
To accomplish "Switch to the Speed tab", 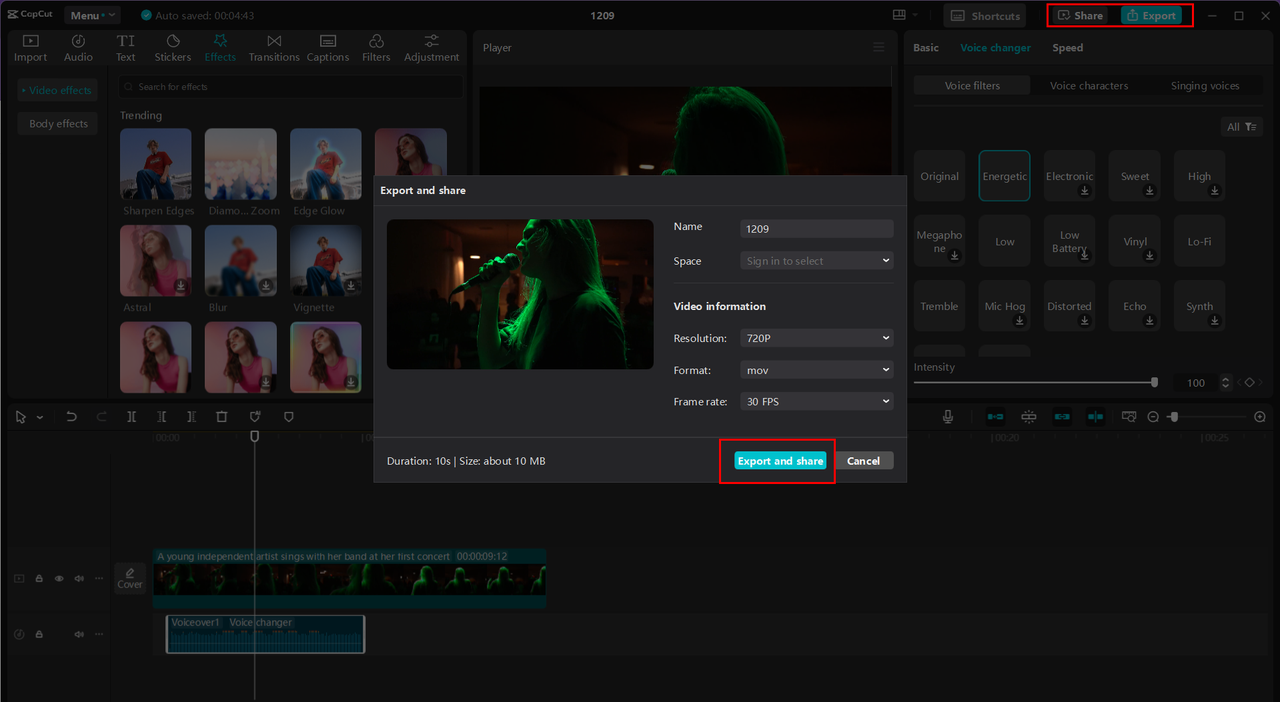I will (1067, 48).
